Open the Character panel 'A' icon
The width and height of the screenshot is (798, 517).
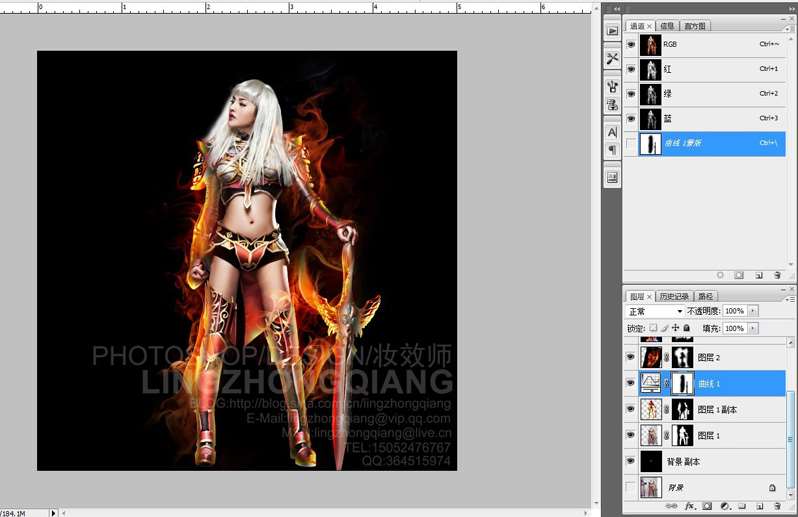click(612, 132)
